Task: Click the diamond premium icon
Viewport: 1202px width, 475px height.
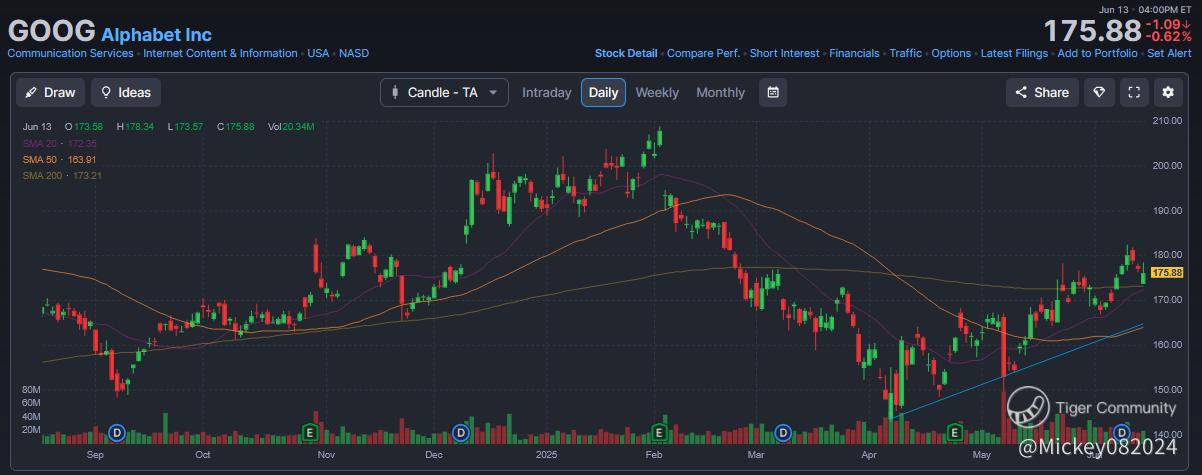Action: point(1099,93)
